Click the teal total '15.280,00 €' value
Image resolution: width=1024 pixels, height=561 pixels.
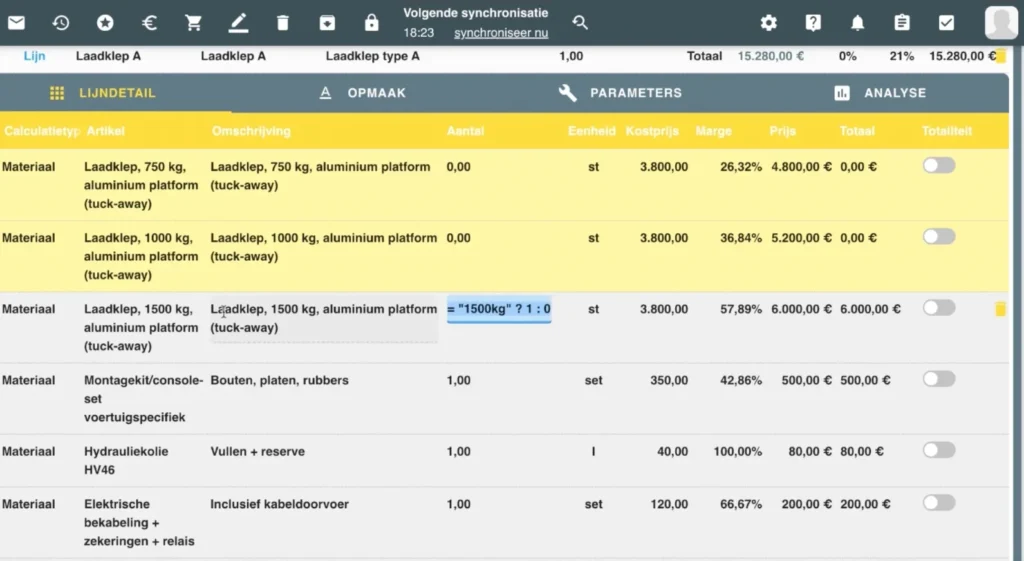pos(771,56)
